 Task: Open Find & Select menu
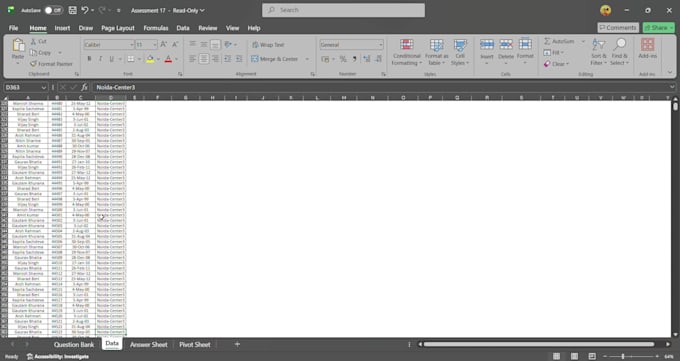pyautogui.click(x=619, y=52)
